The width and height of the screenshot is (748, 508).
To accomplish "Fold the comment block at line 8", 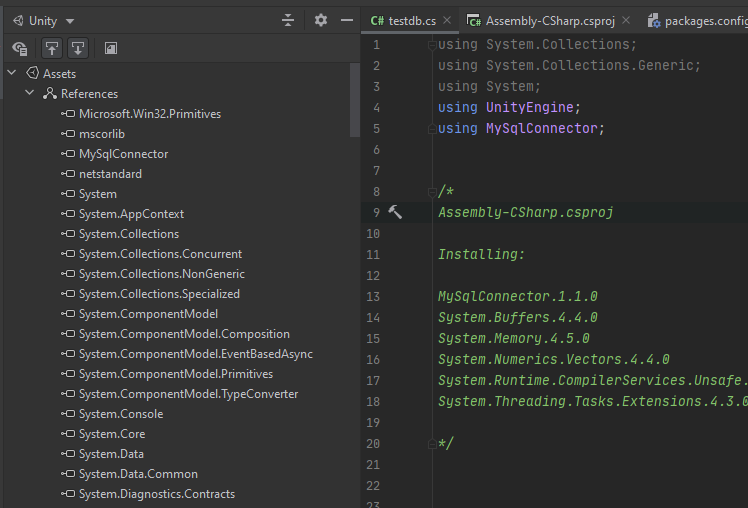I will point(431,191).
